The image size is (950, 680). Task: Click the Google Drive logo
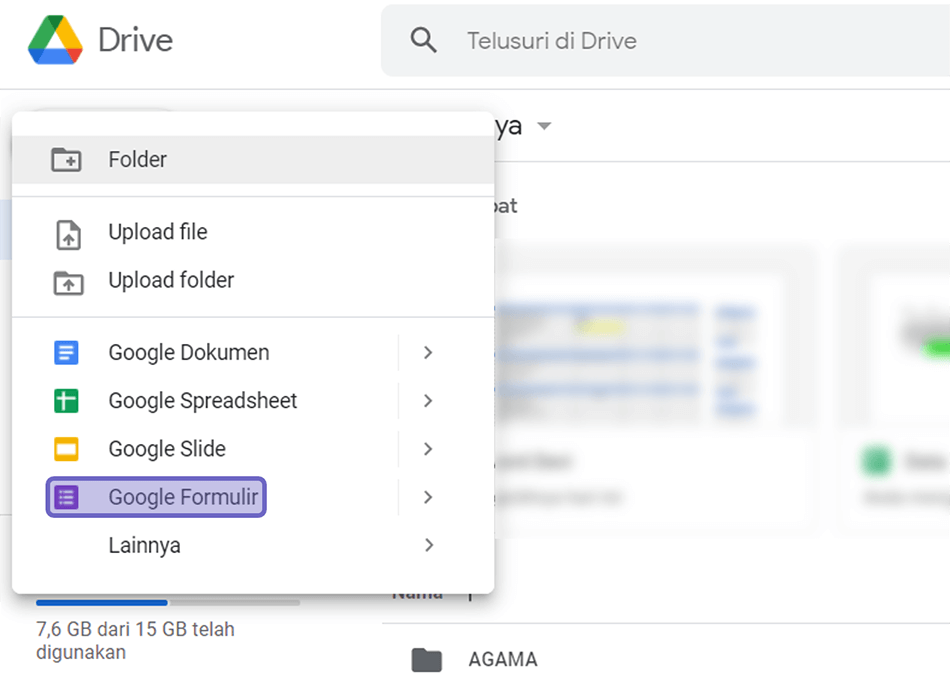[55, 40]
